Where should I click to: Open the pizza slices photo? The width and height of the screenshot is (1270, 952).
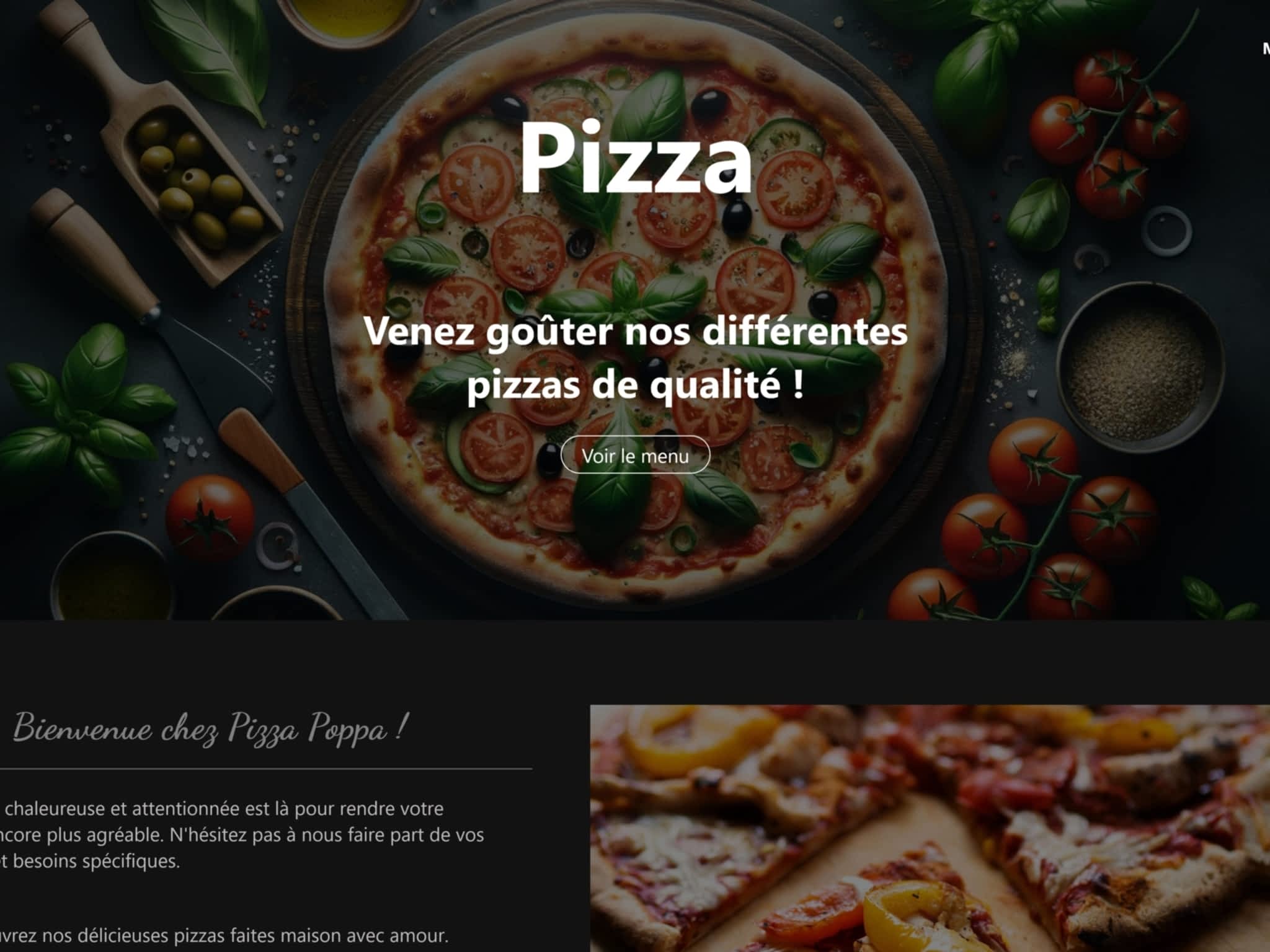[930, 828]
